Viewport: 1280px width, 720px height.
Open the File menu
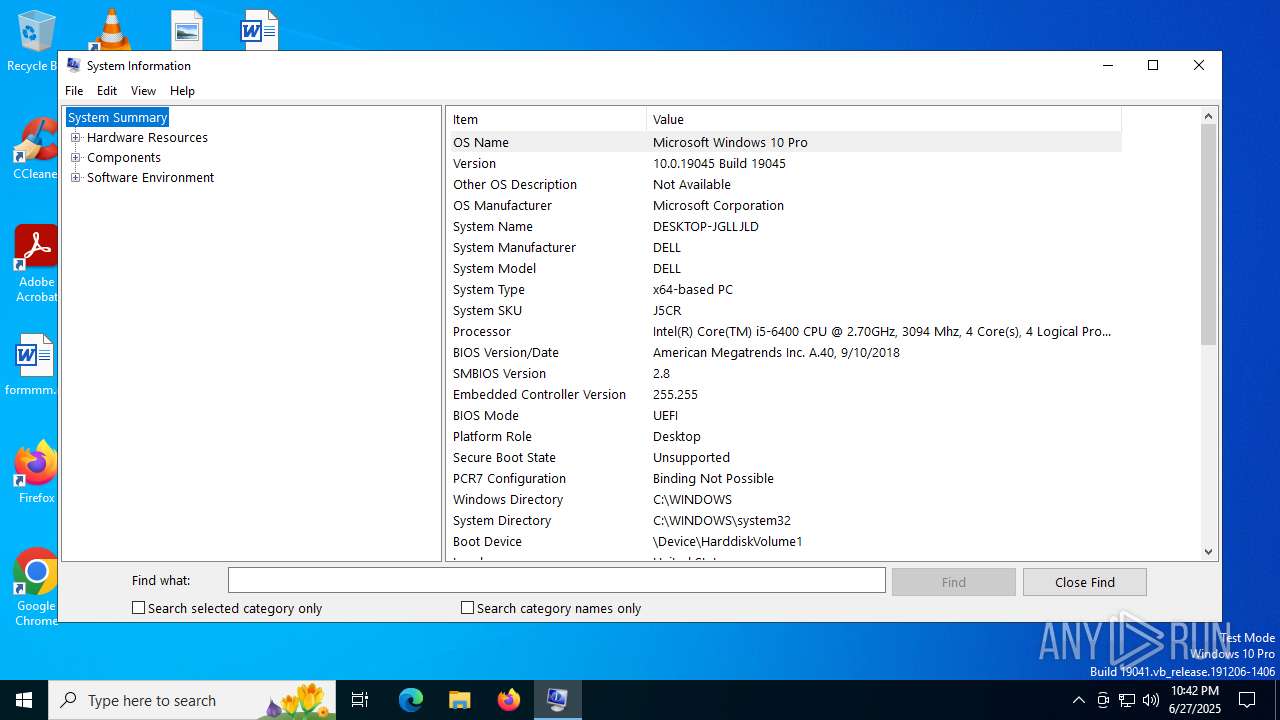coord(74,91)
